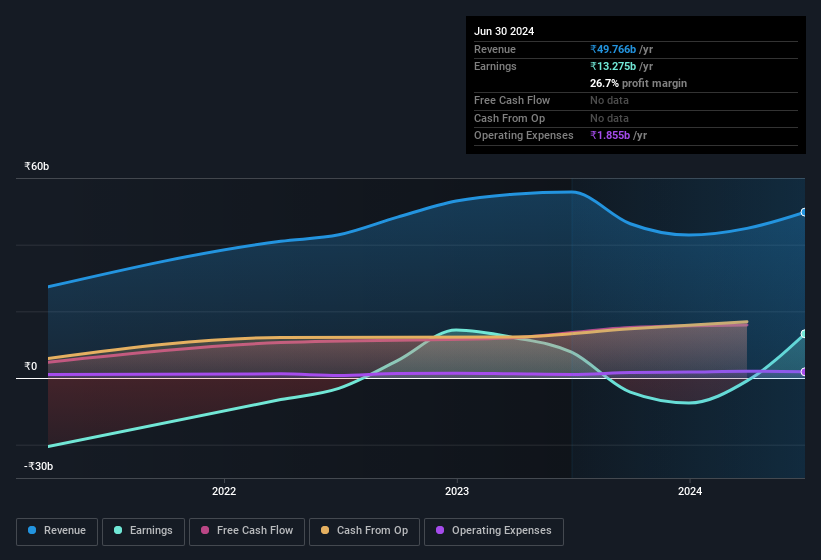Click the Cash From Op row's No data text

tap(609, 118)
